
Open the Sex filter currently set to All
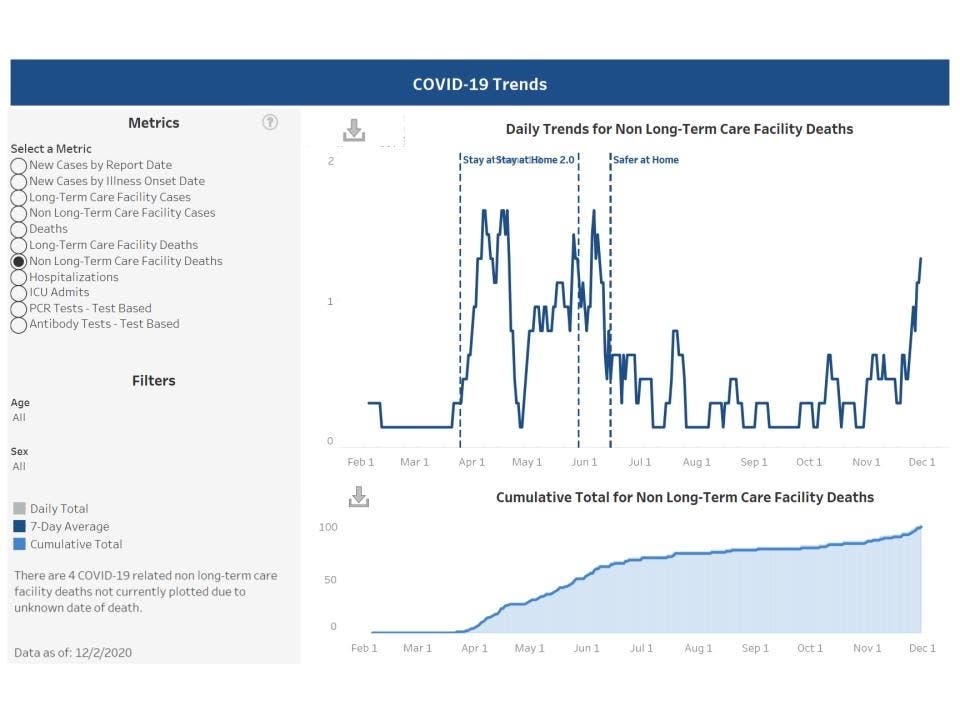coord(18,466)
